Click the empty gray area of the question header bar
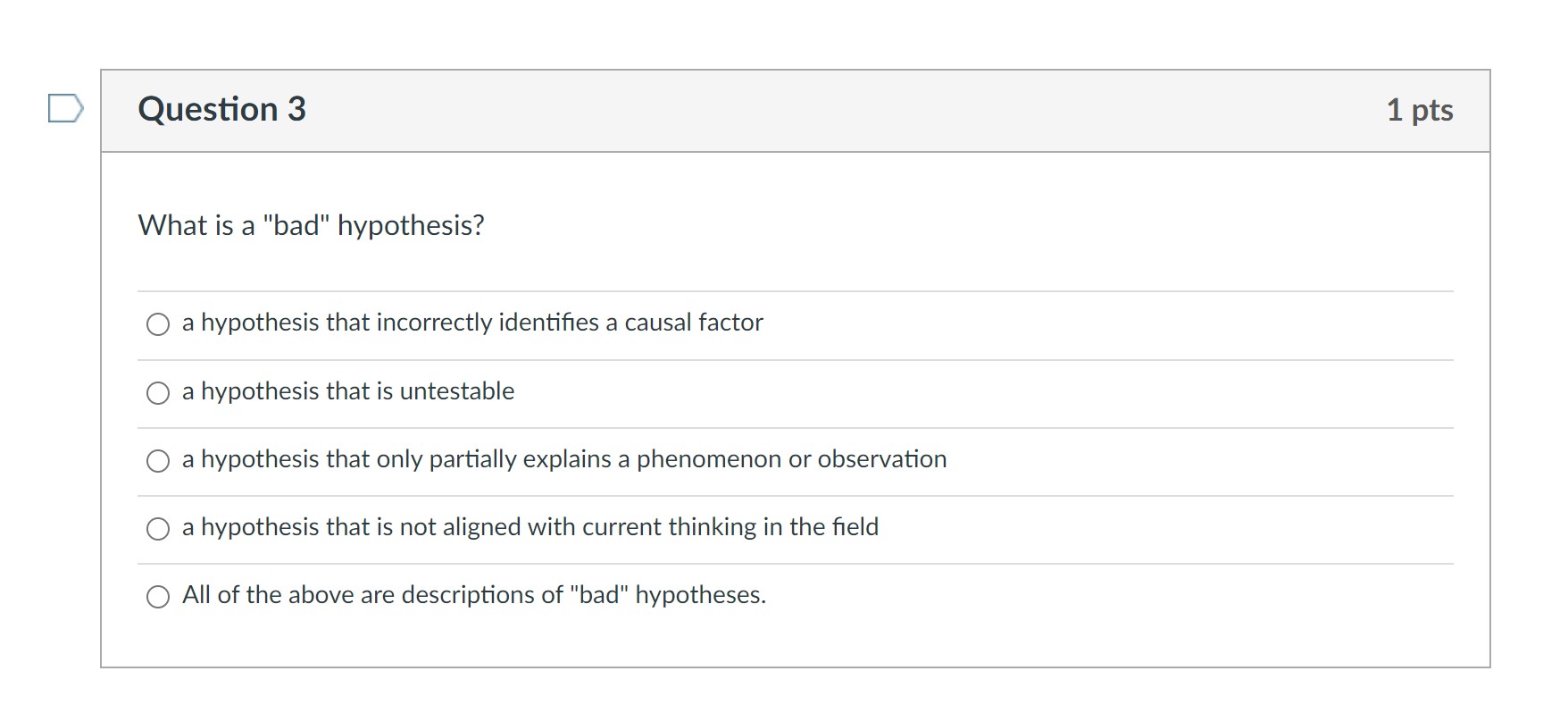The height and width of the screenshot is (713, 1568). pos(804,111)
